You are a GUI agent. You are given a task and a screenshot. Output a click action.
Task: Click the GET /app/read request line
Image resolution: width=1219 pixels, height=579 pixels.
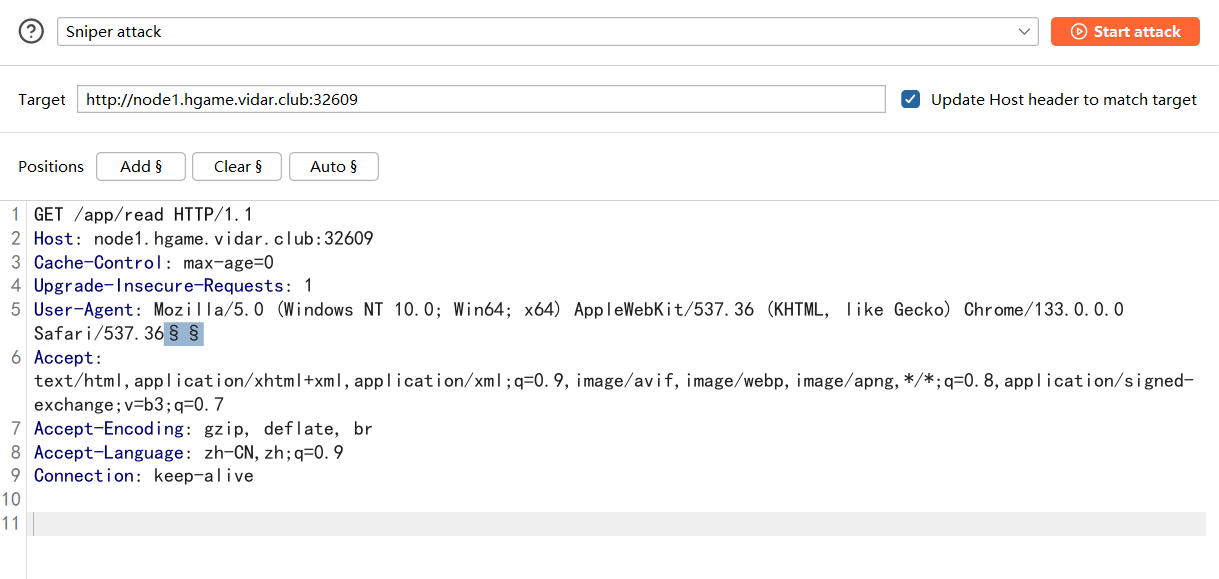tap(143, 215)
